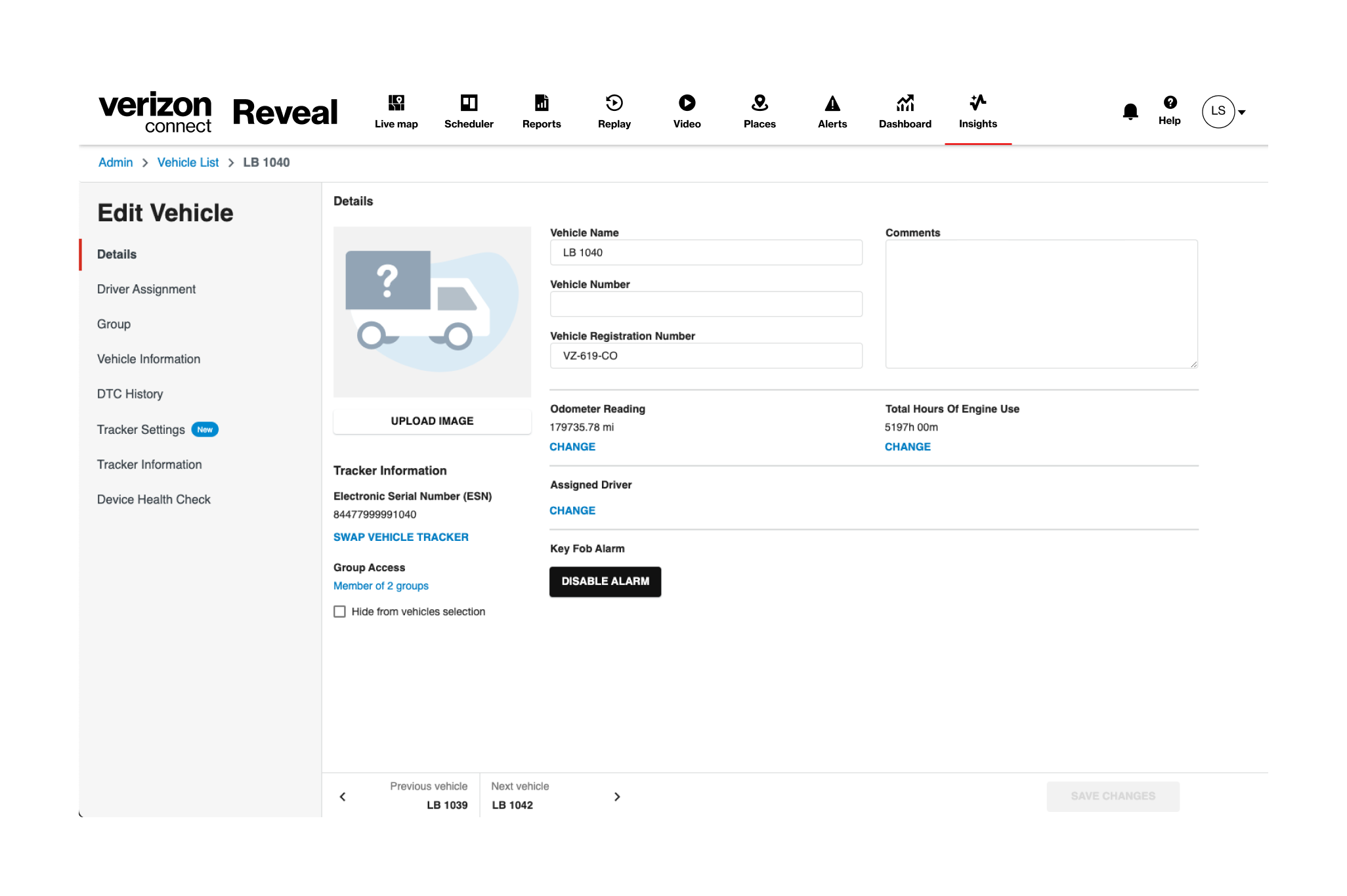Open the Alerts panel
The height and width of the screenshot is (896, 1347).
pos(832,112)
